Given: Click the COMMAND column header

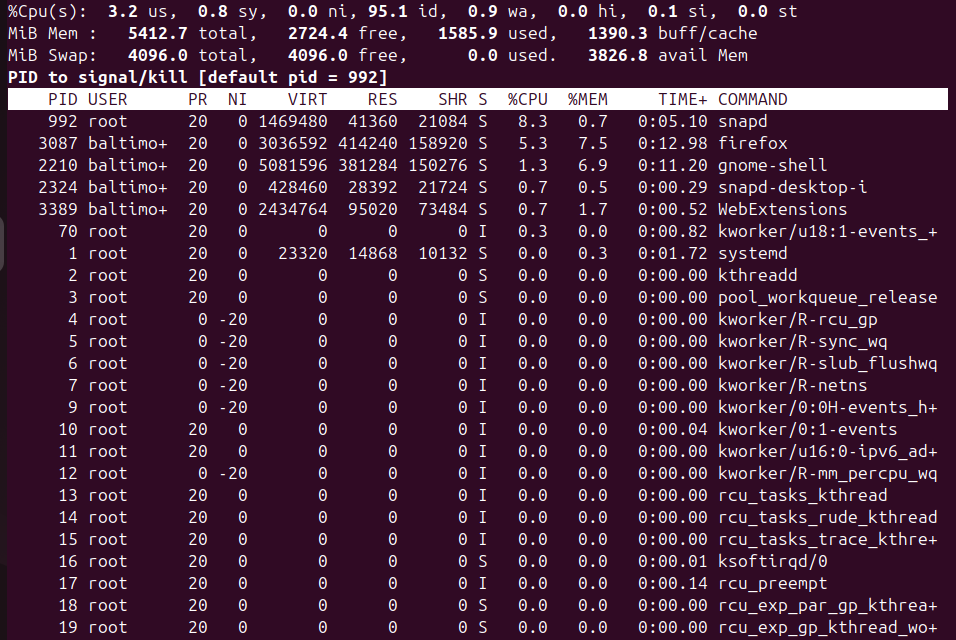Looking at the screenshot, I should coord(752,99).
